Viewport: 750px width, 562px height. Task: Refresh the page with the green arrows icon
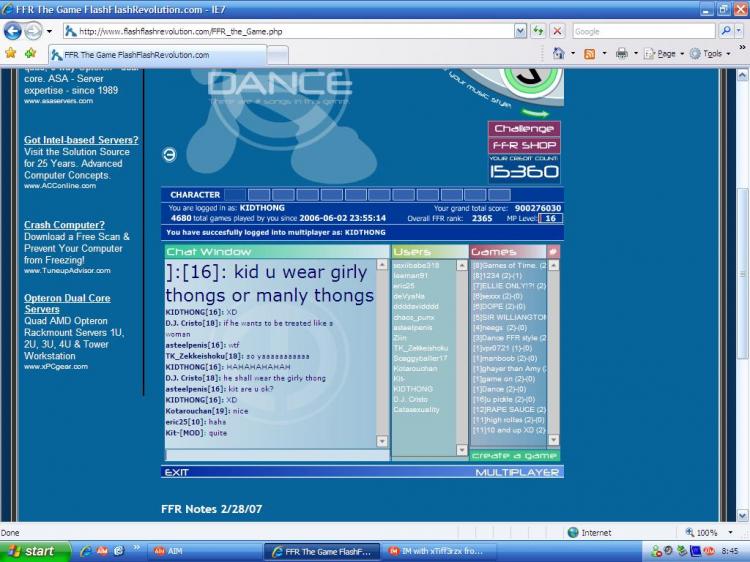(x=538, y=32)
